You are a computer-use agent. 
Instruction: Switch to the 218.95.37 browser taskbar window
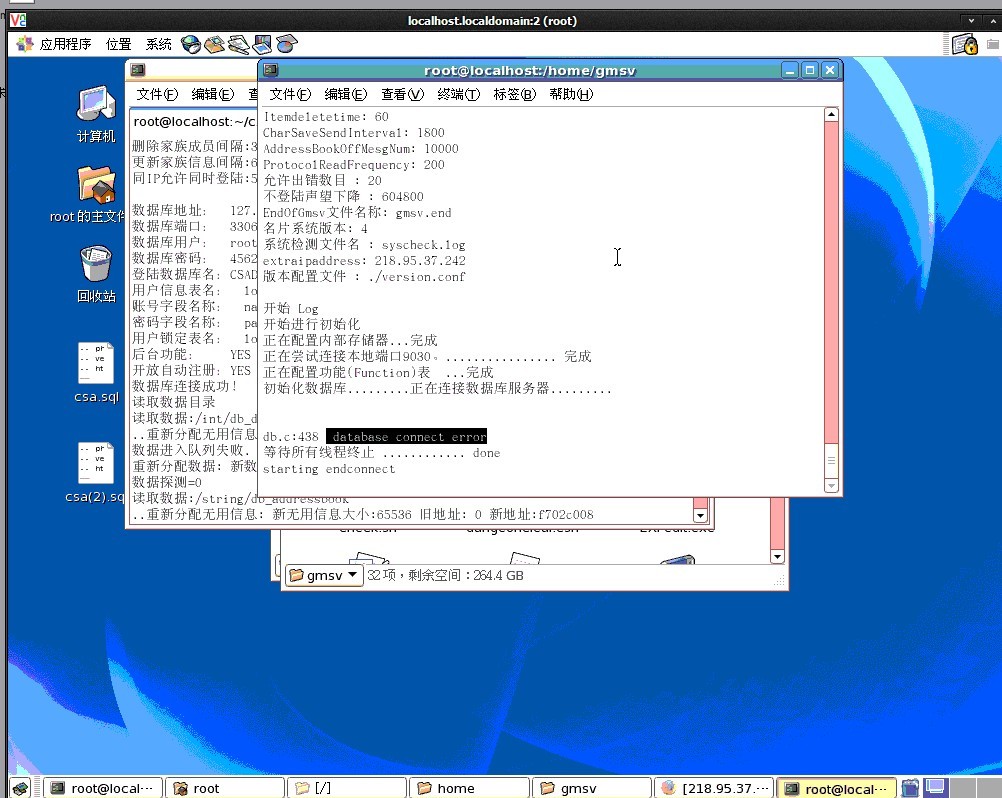tap(714, 788)
